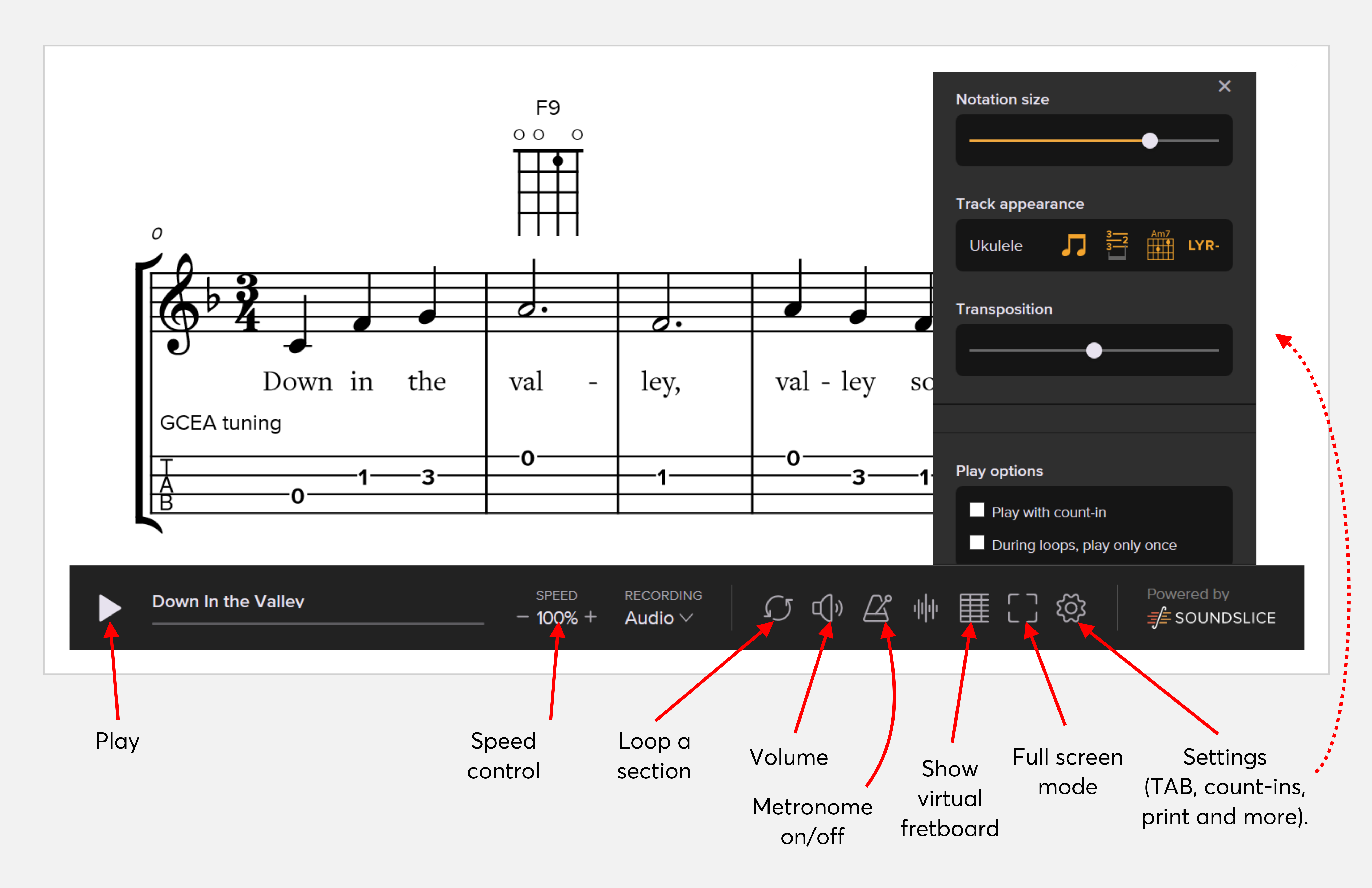
Task: Click the waveform synth icon
Action: 926,608
